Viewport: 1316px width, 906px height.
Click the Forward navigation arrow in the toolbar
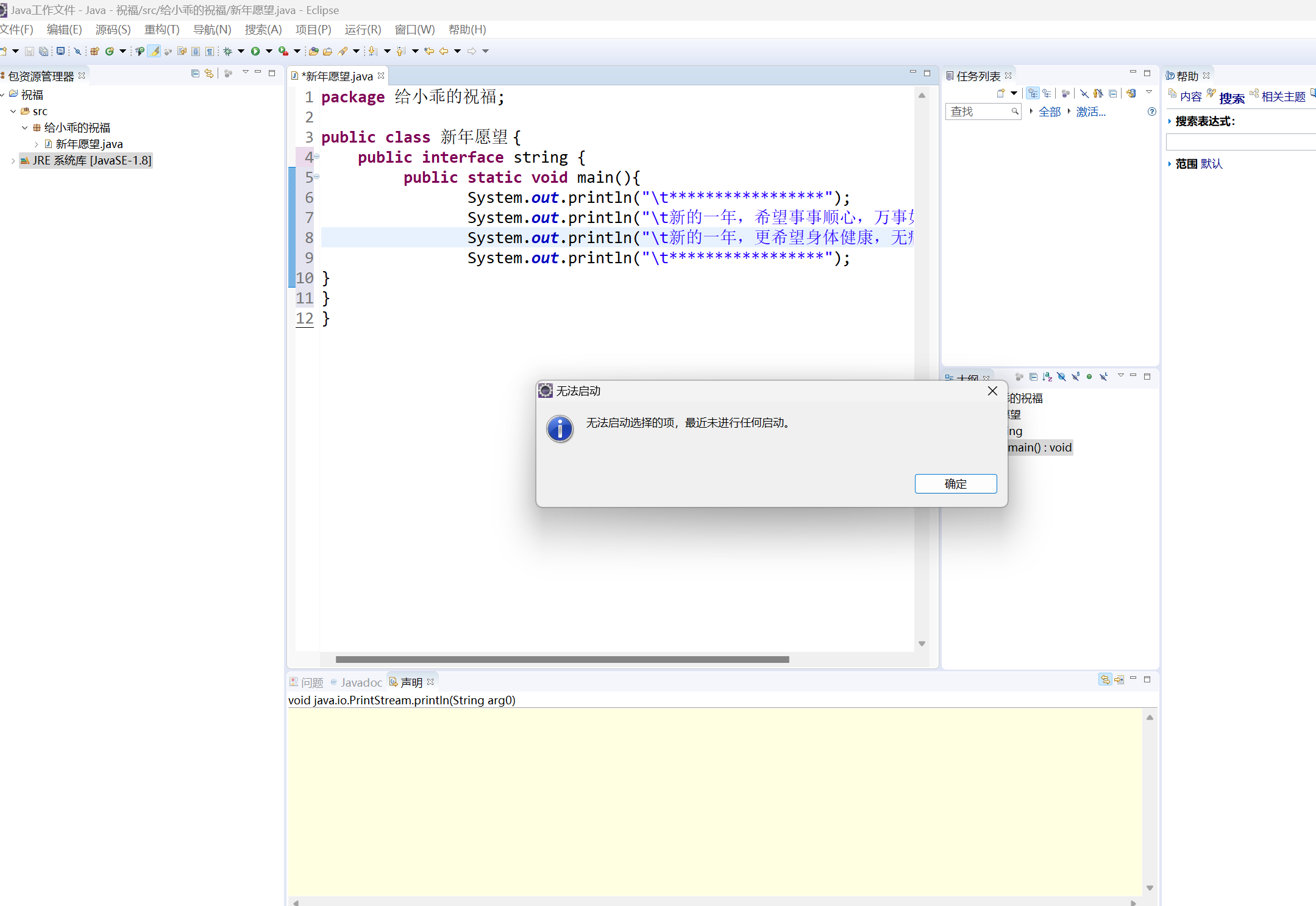[472, 51]
